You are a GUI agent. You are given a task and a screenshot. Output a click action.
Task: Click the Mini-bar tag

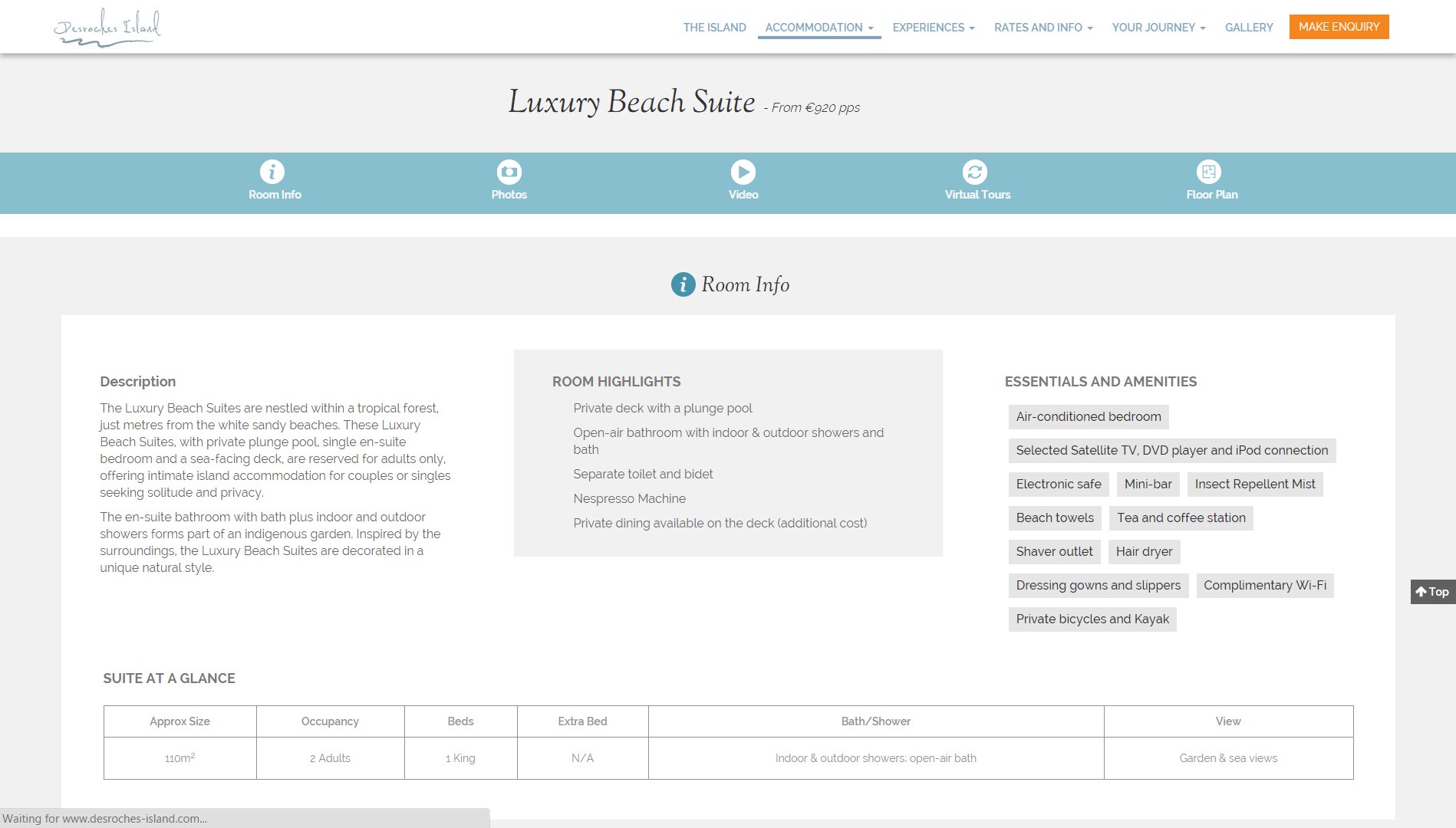[1148, 485]
